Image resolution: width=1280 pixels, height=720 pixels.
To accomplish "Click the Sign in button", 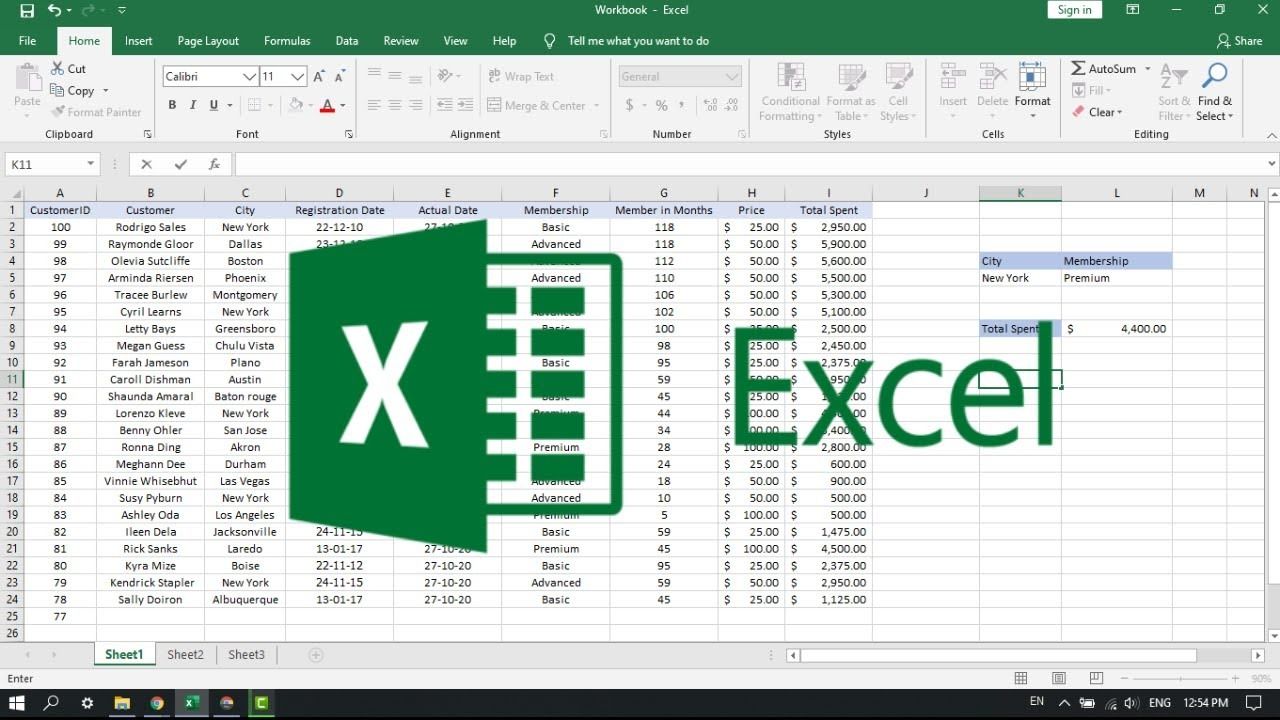I will [x=1075, y=10].
